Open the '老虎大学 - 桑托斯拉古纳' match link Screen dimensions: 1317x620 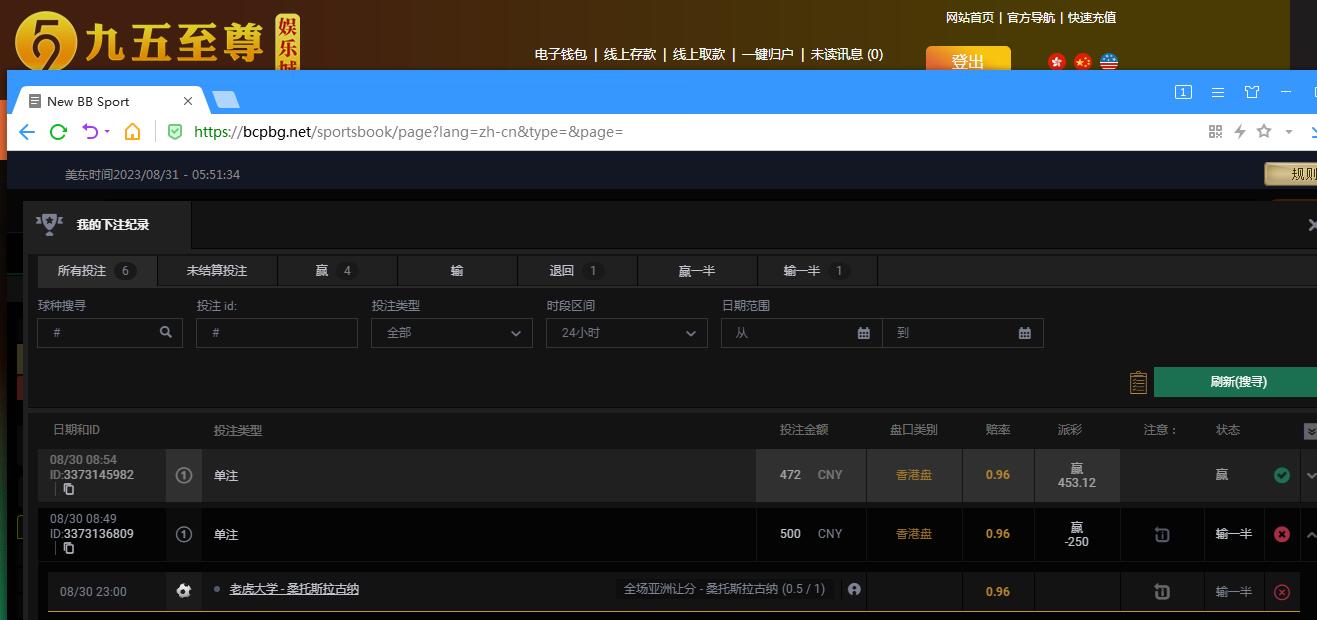(x=294, y=590)
